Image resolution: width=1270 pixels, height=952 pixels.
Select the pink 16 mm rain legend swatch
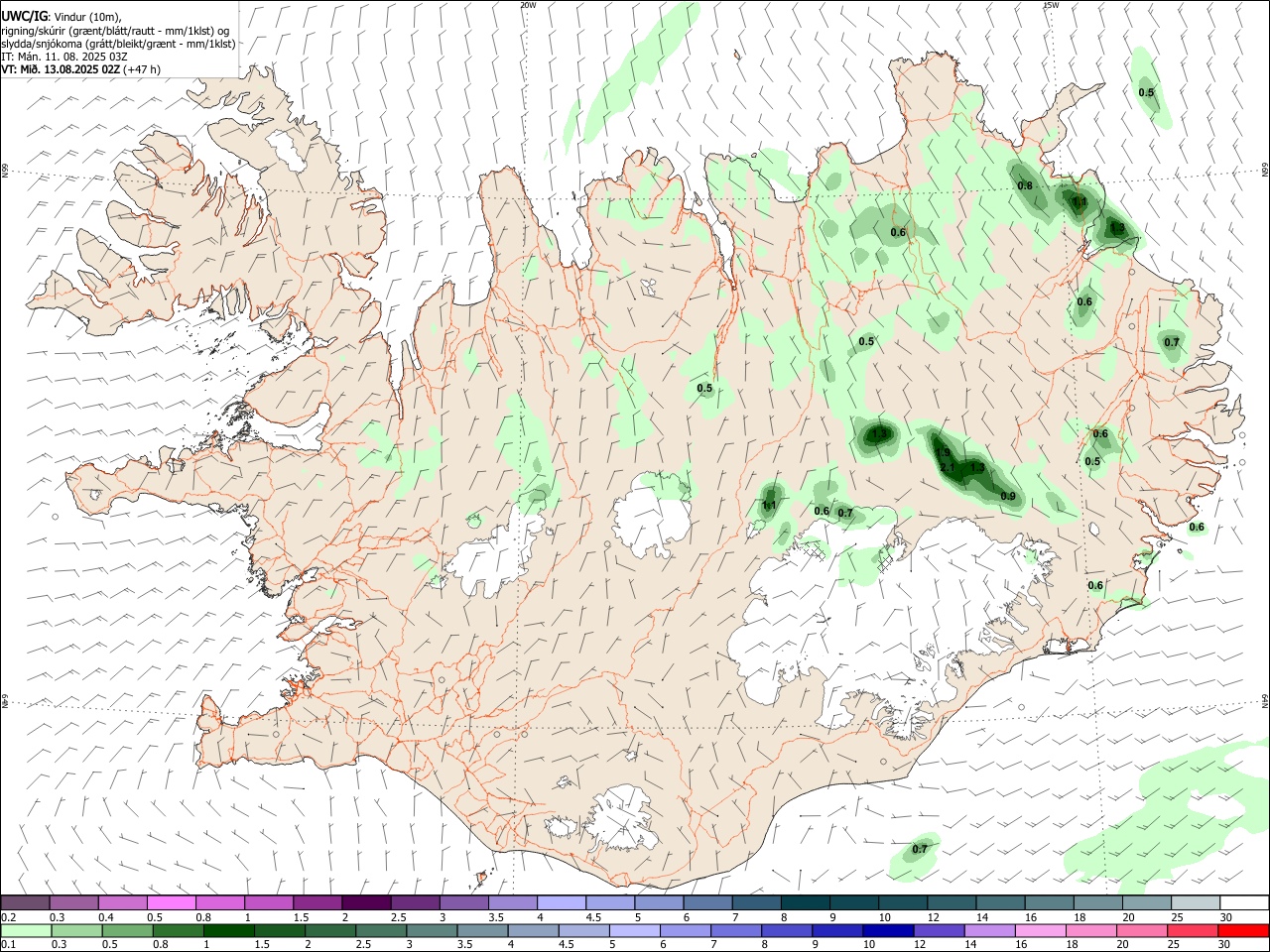pos(1039,931)
